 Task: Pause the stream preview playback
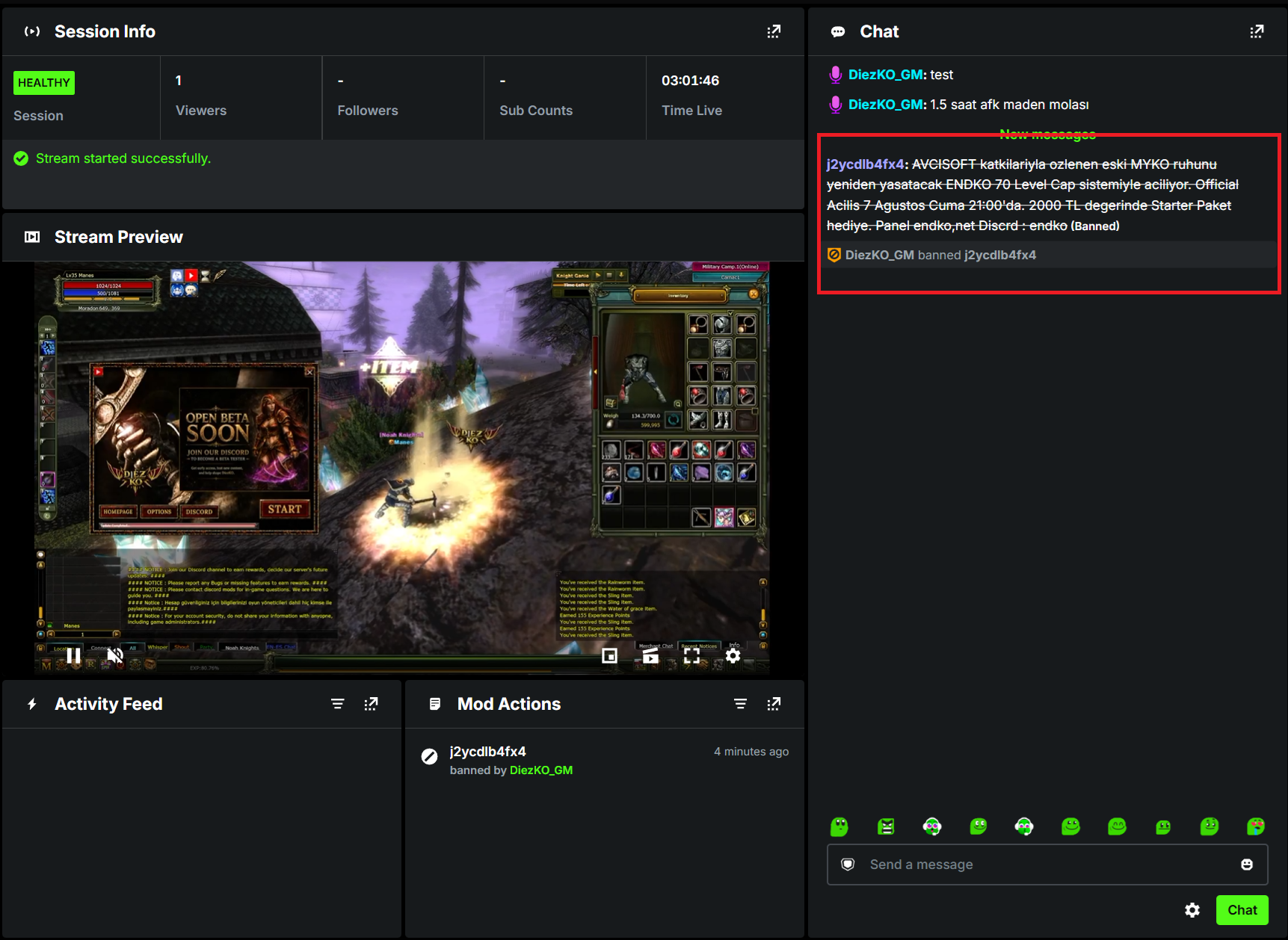[73, 655]
